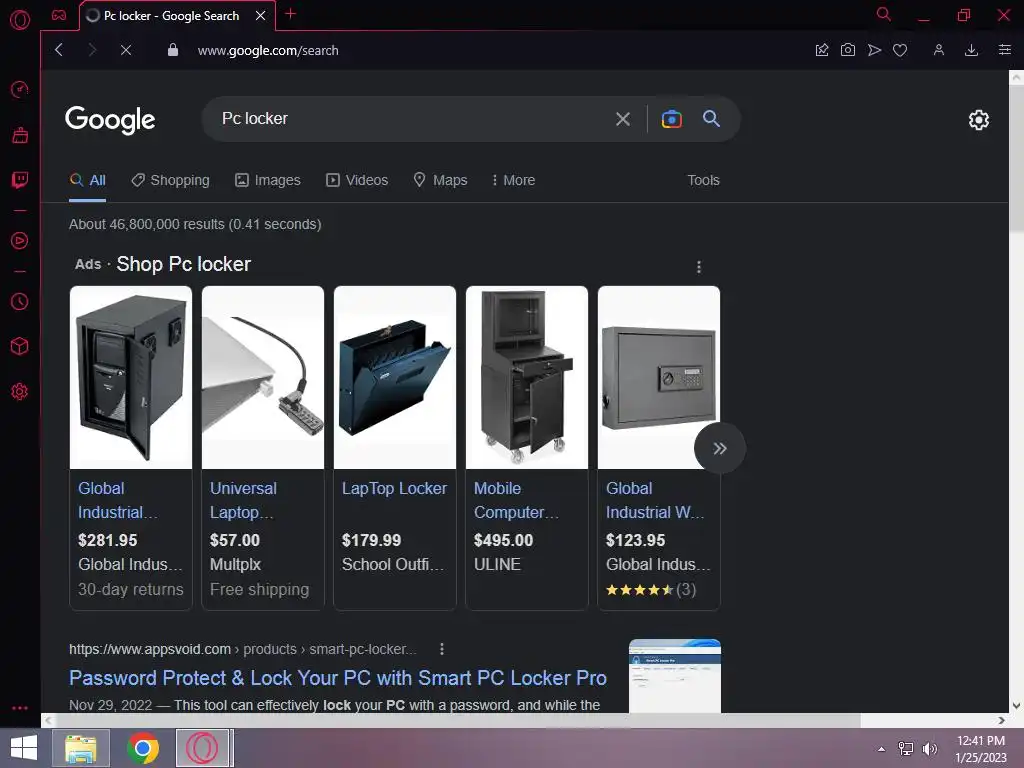Stop loading the page

coord(126,50)
